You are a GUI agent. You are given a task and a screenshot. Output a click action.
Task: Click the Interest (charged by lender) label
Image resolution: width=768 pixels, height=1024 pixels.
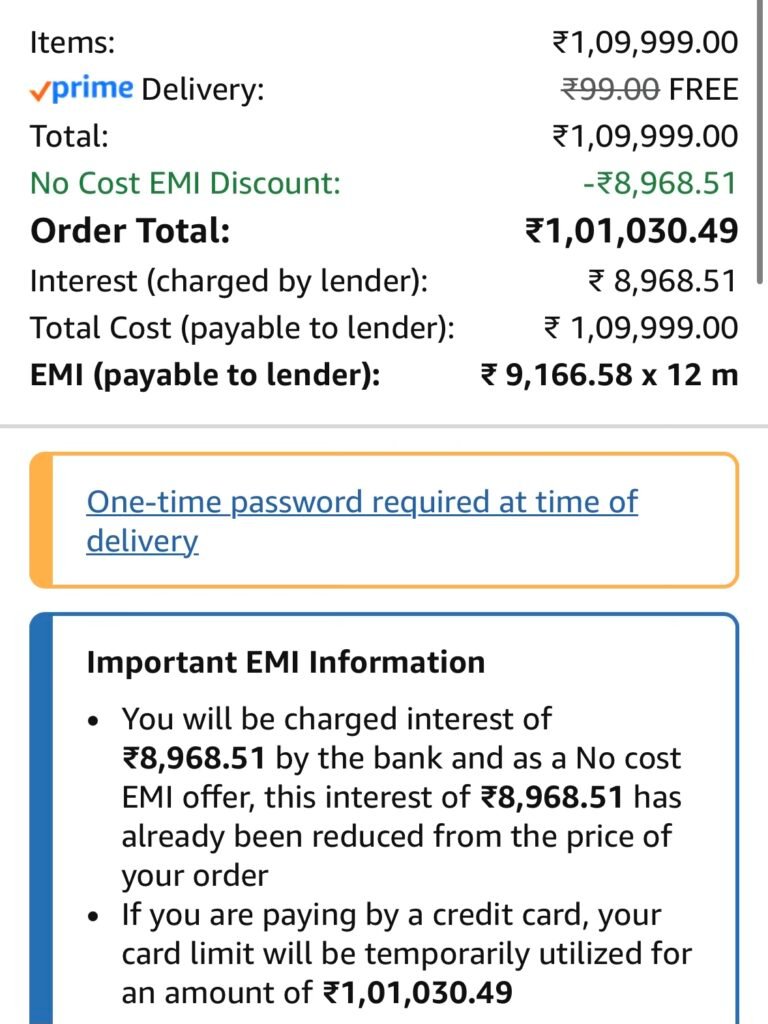(x=229, y=281)
